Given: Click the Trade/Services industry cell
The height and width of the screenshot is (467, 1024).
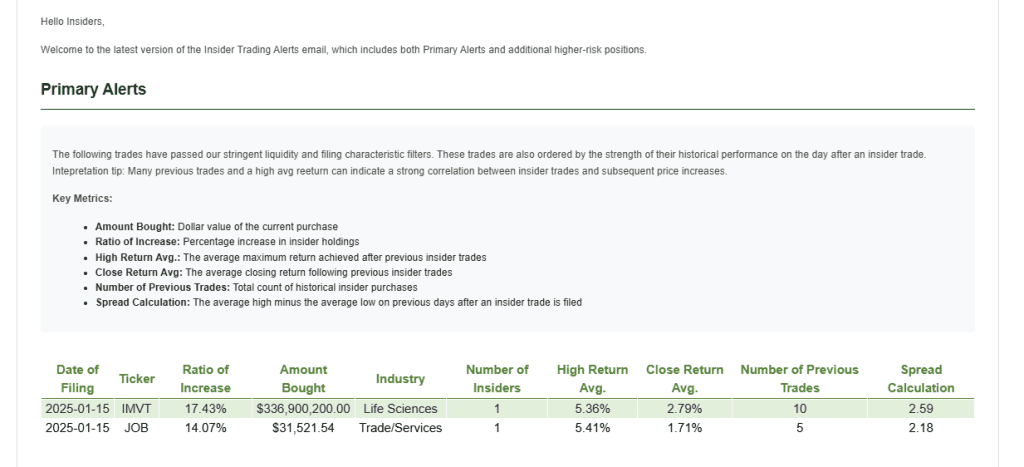Looking at the screenshot, I should point(400,428).
